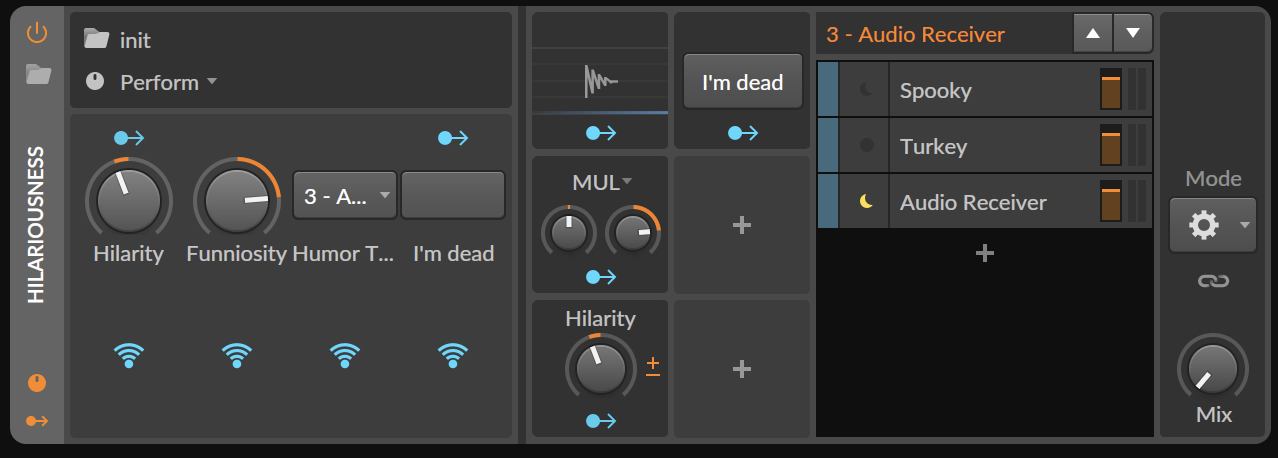Viewport: 1278px width, 458px height.
Task: Open the preset browser folder icon
Action: pos(38,74)
